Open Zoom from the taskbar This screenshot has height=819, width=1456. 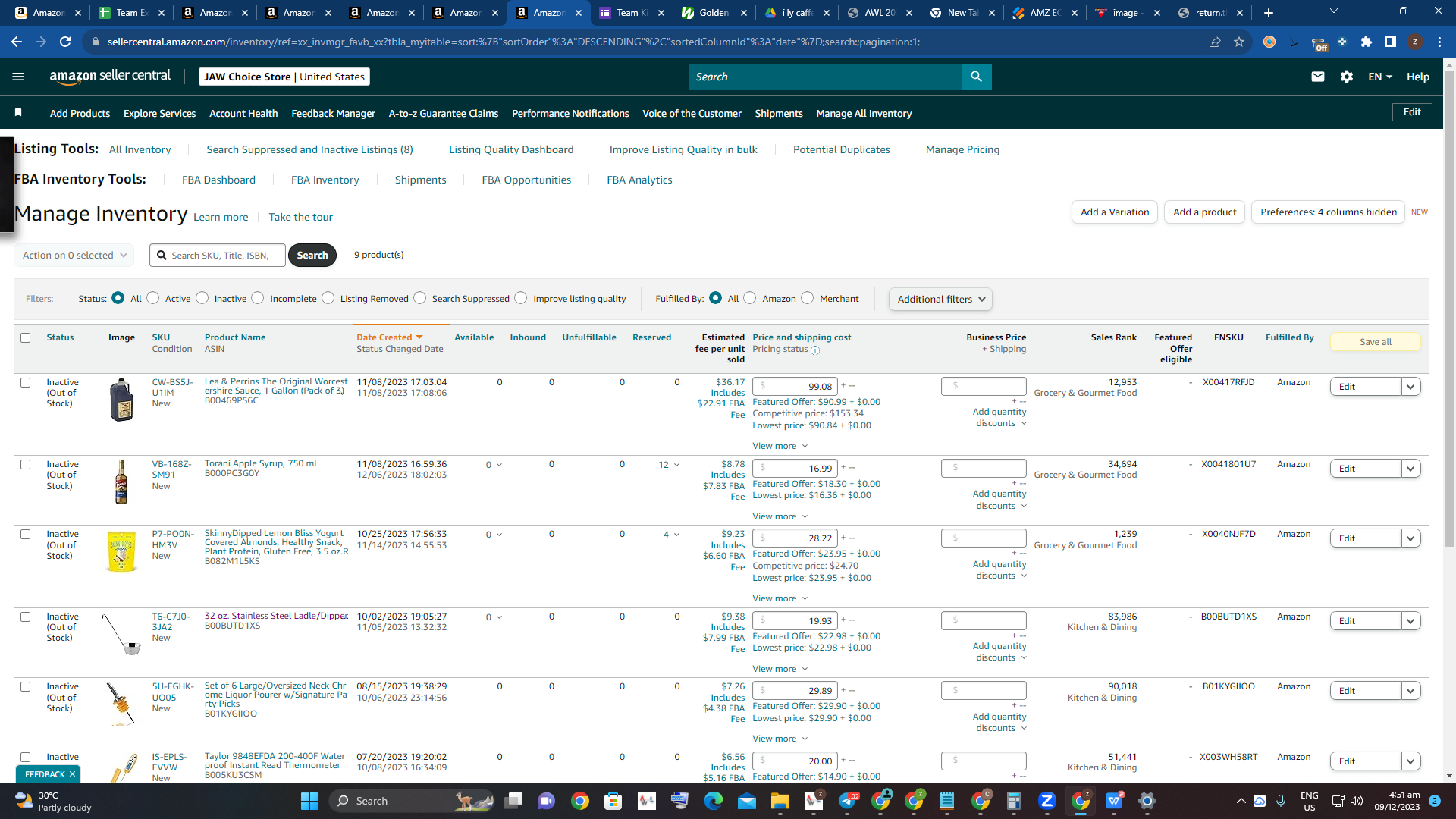[1047, 801]
